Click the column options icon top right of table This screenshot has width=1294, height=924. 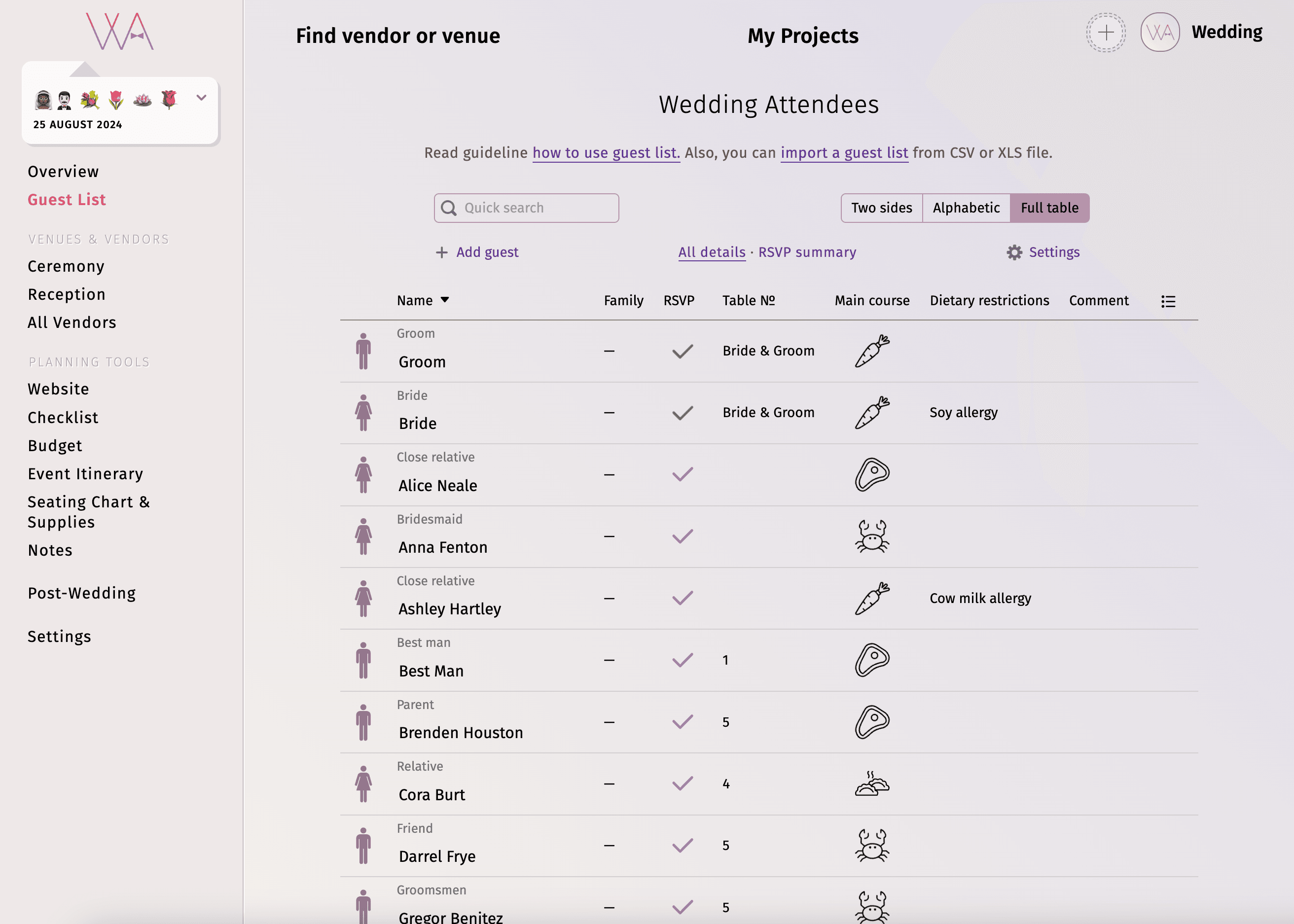(1168, 301)
